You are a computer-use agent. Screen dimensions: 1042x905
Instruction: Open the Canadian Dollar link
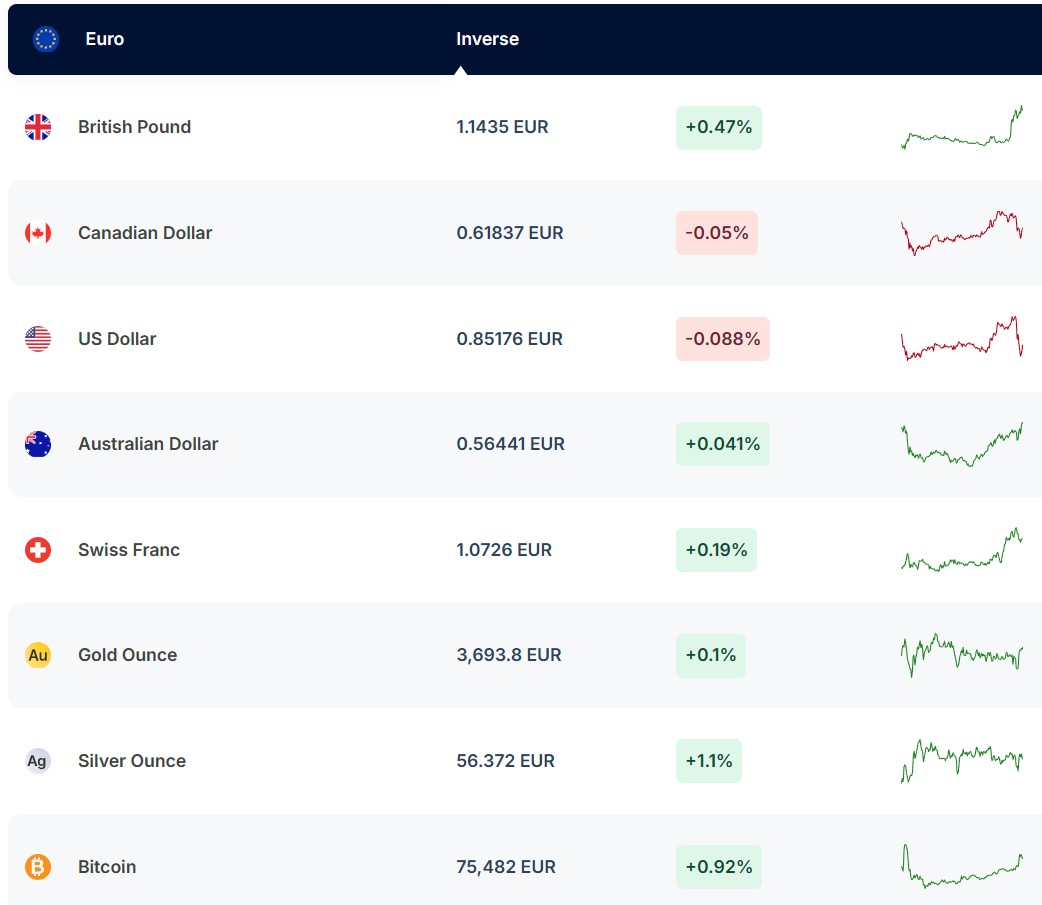145,233
